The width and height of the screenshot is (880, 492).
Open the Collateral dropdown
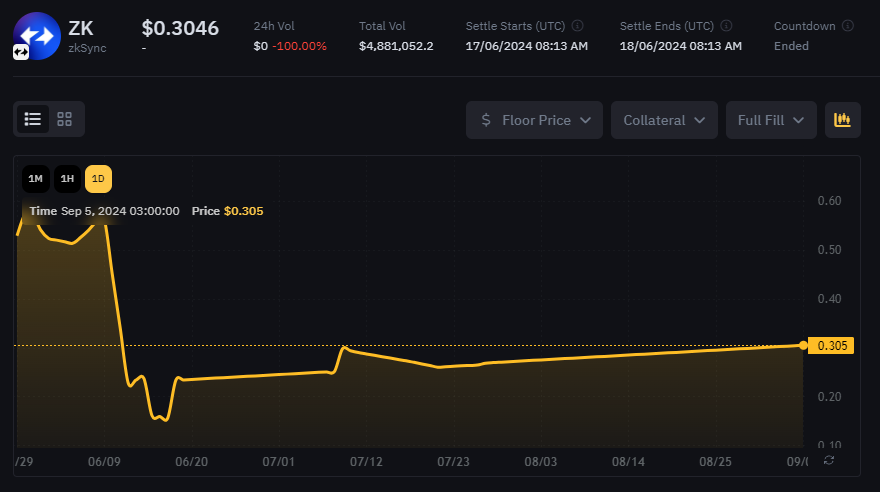[664, 120]
